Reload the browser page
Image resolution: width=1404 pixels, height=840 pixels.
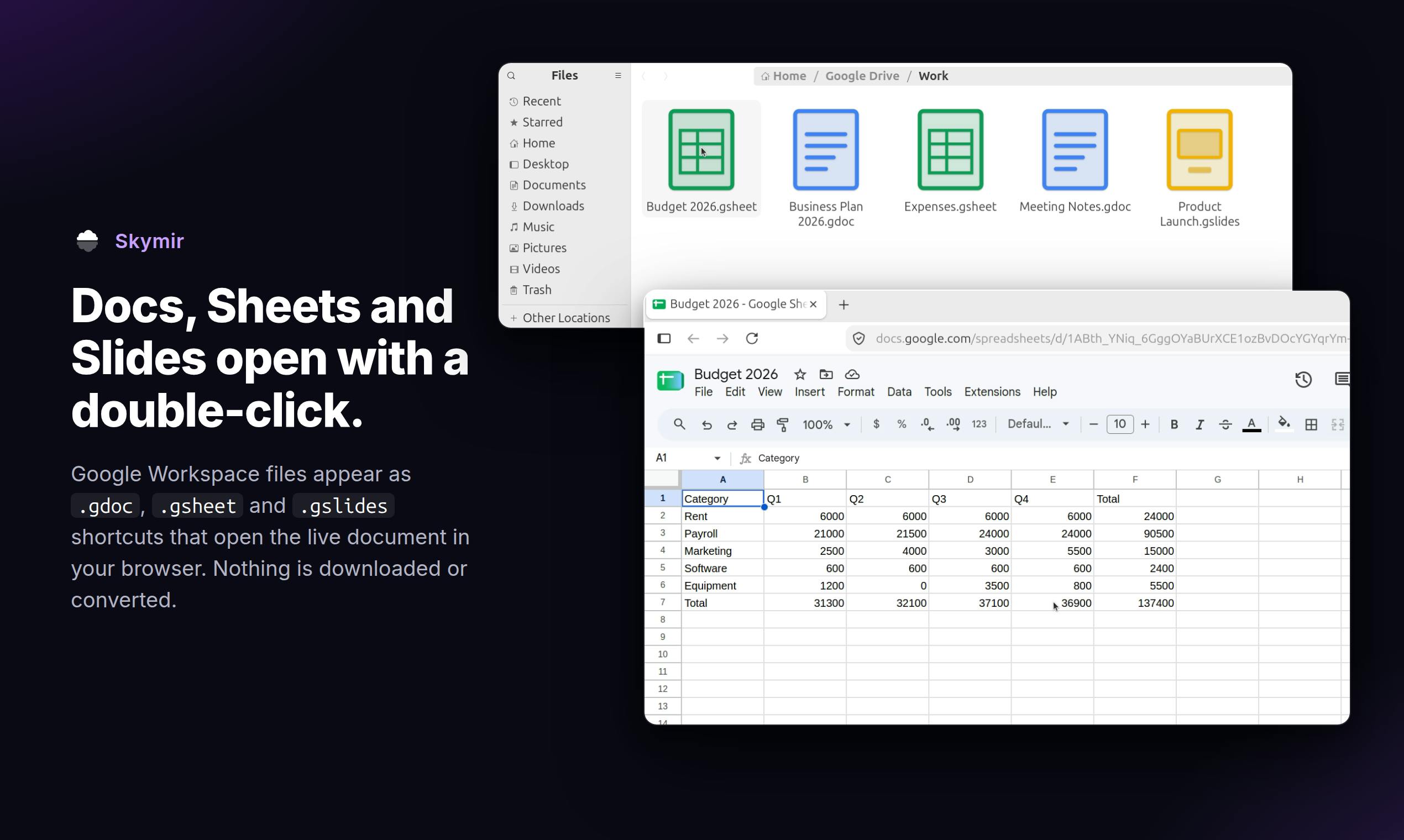tap(752, 339)
